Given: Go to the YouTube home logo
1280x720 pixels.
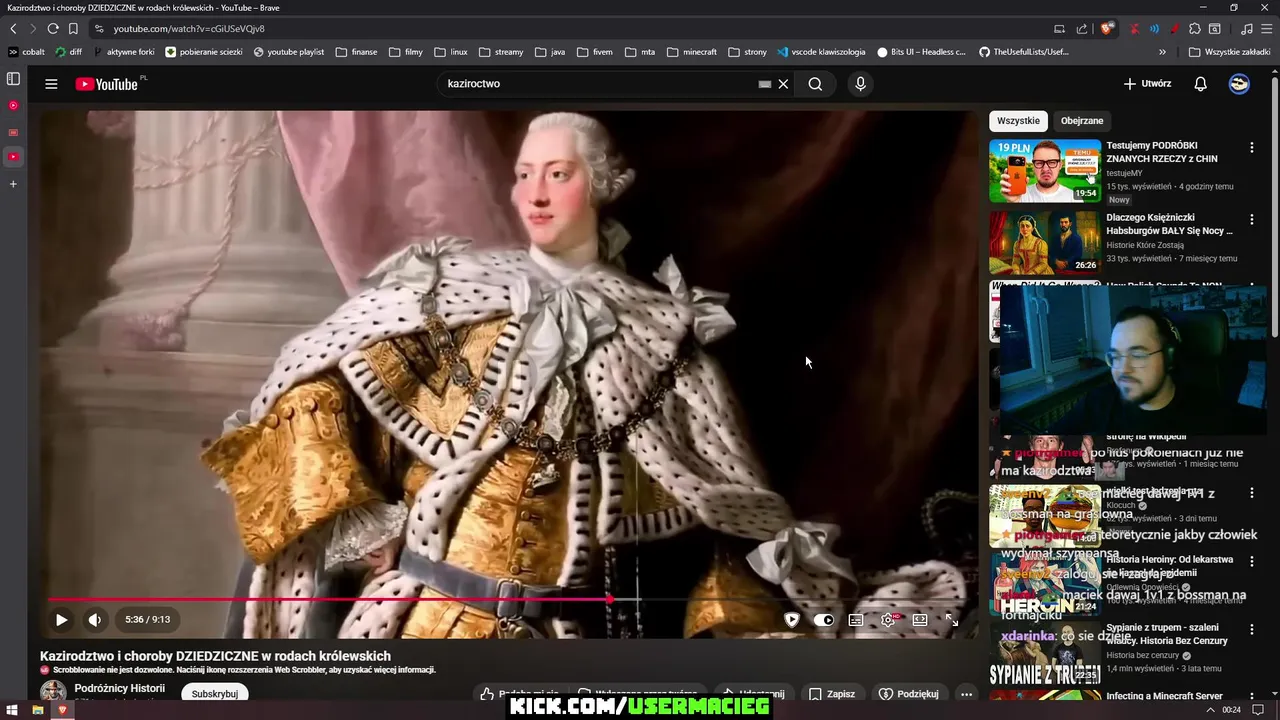Looking at the screenshot, I should [106, 84].
